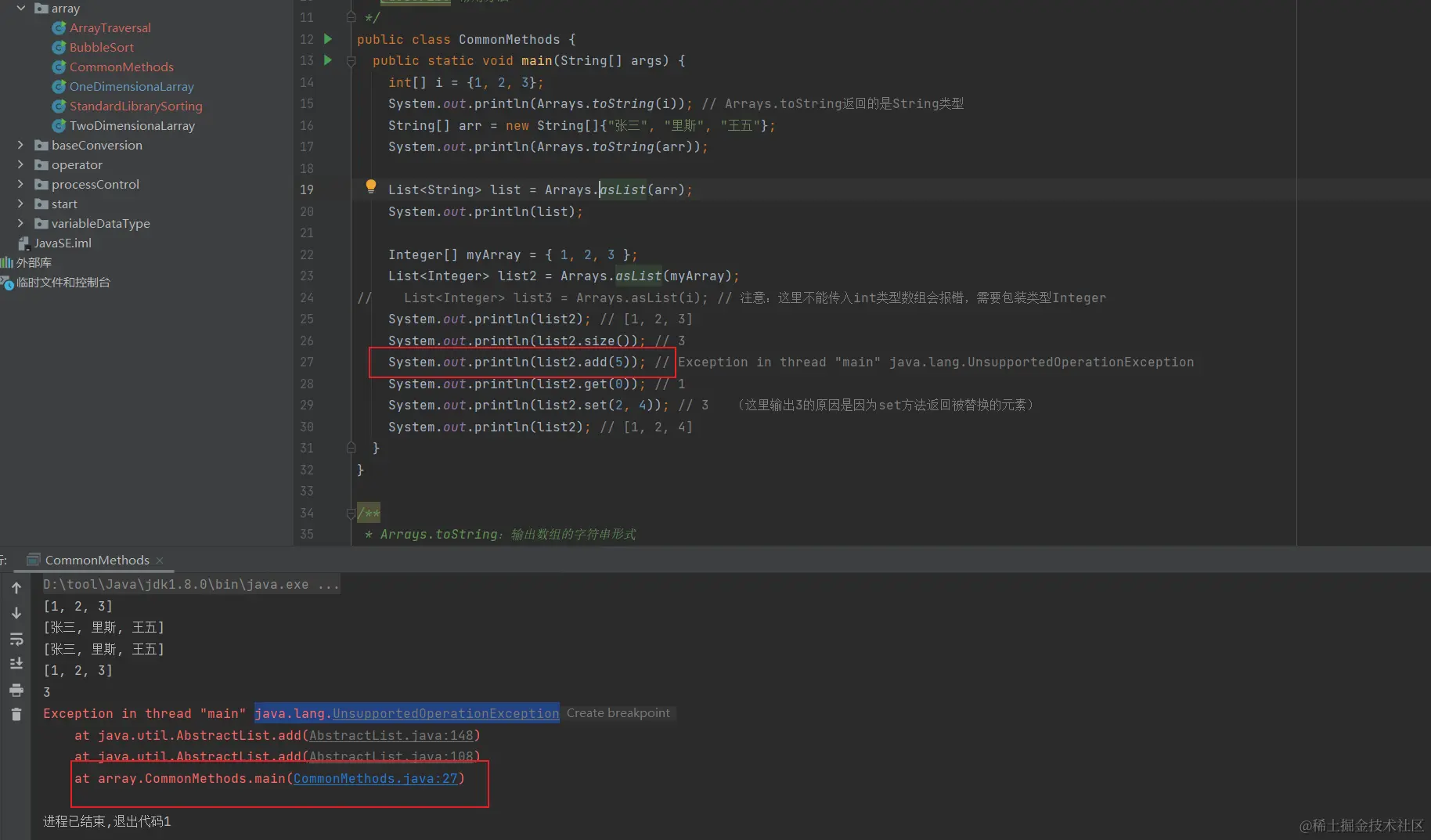Click the BubbleSort class icon

[x=59, y=48]
